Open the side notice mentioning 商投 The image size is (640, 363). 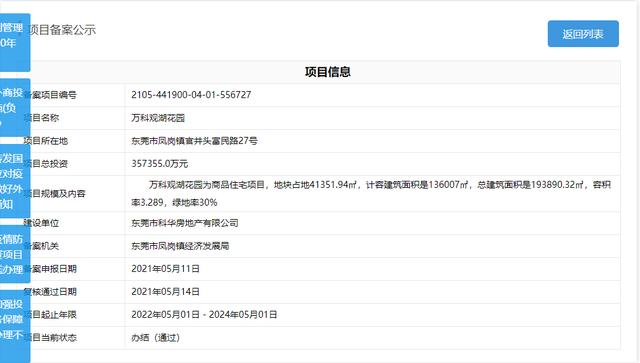click(15, 107)
